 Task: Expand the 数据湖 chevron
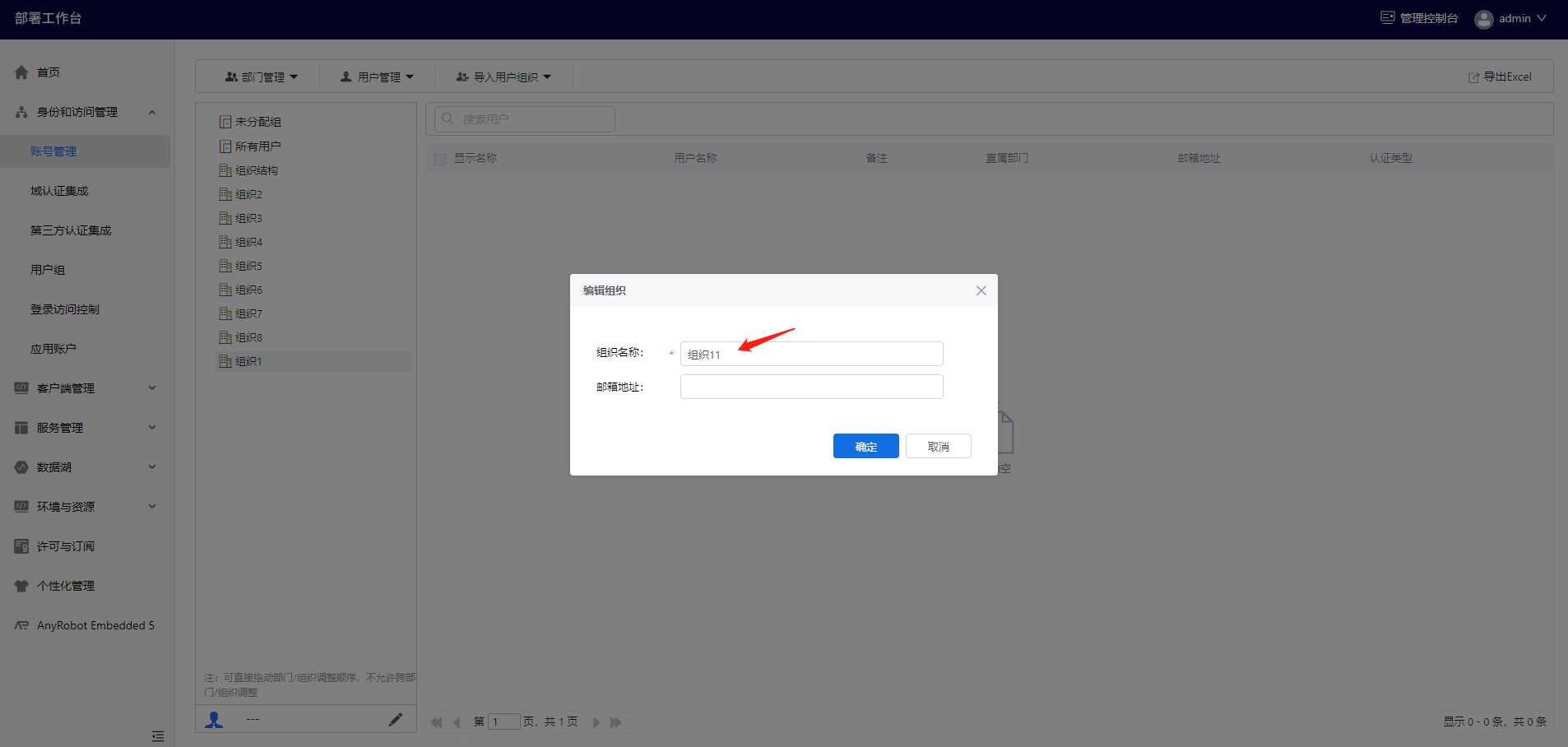point(152,466)
